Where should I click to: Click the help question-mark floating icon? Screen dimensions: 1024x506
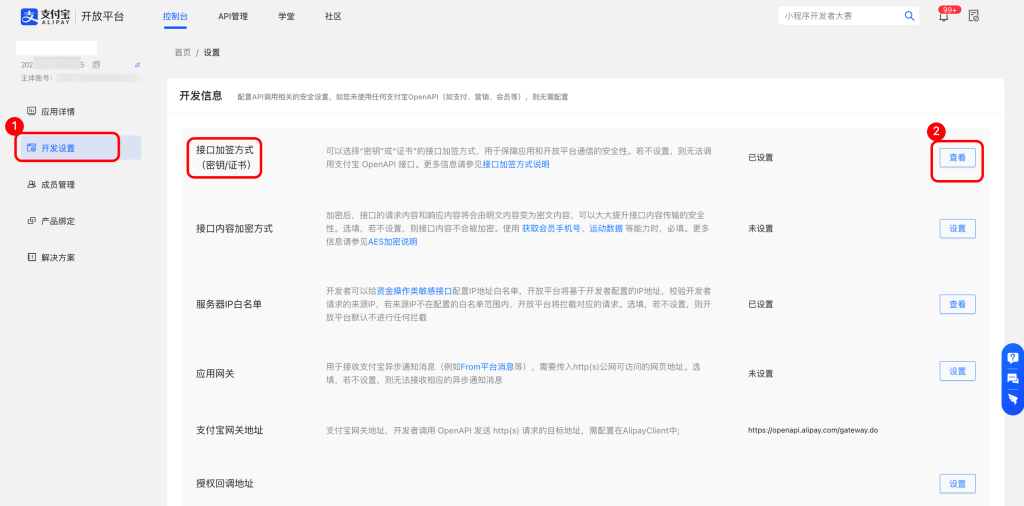pyautogui.click(x=1012, y=358)
